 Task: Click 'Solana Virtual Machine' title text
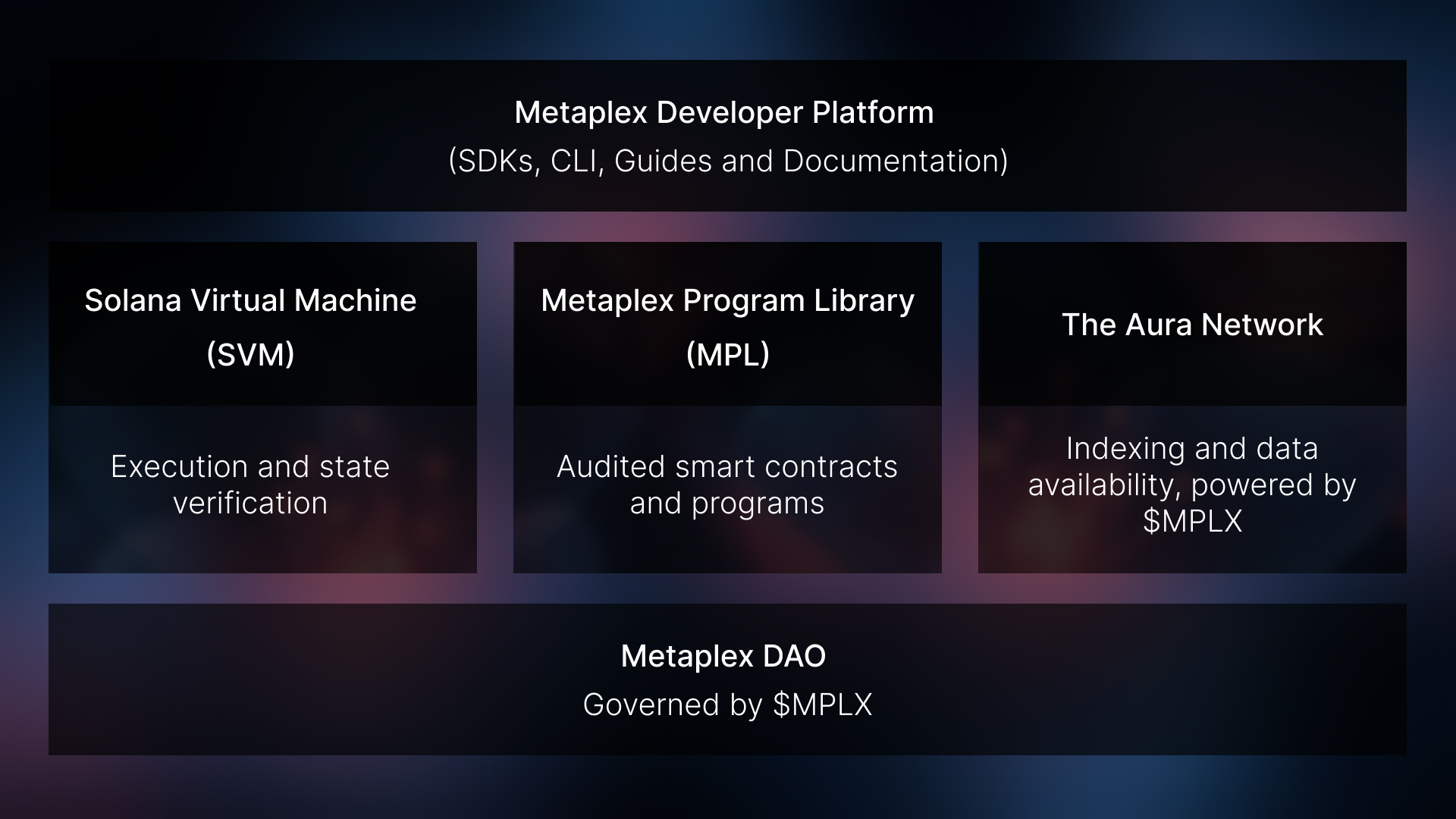[250, 300]
